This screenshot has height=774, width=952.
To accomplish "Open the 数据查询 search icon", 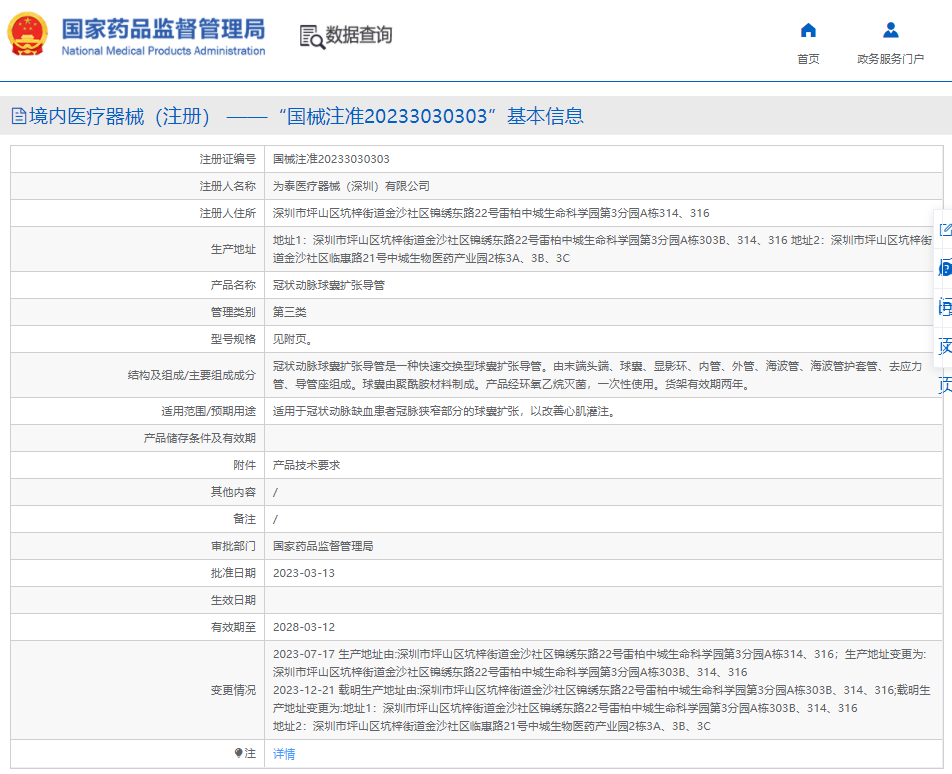I will [312, 36].
